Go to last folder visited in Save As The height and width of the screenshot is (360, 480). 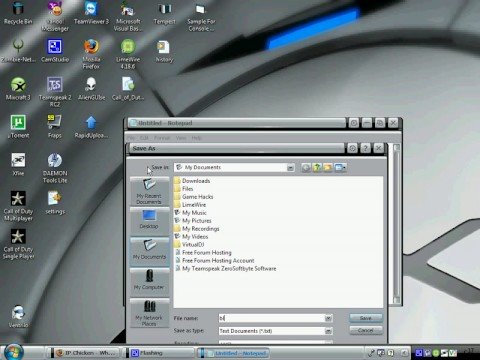click(x=306, y=167)
